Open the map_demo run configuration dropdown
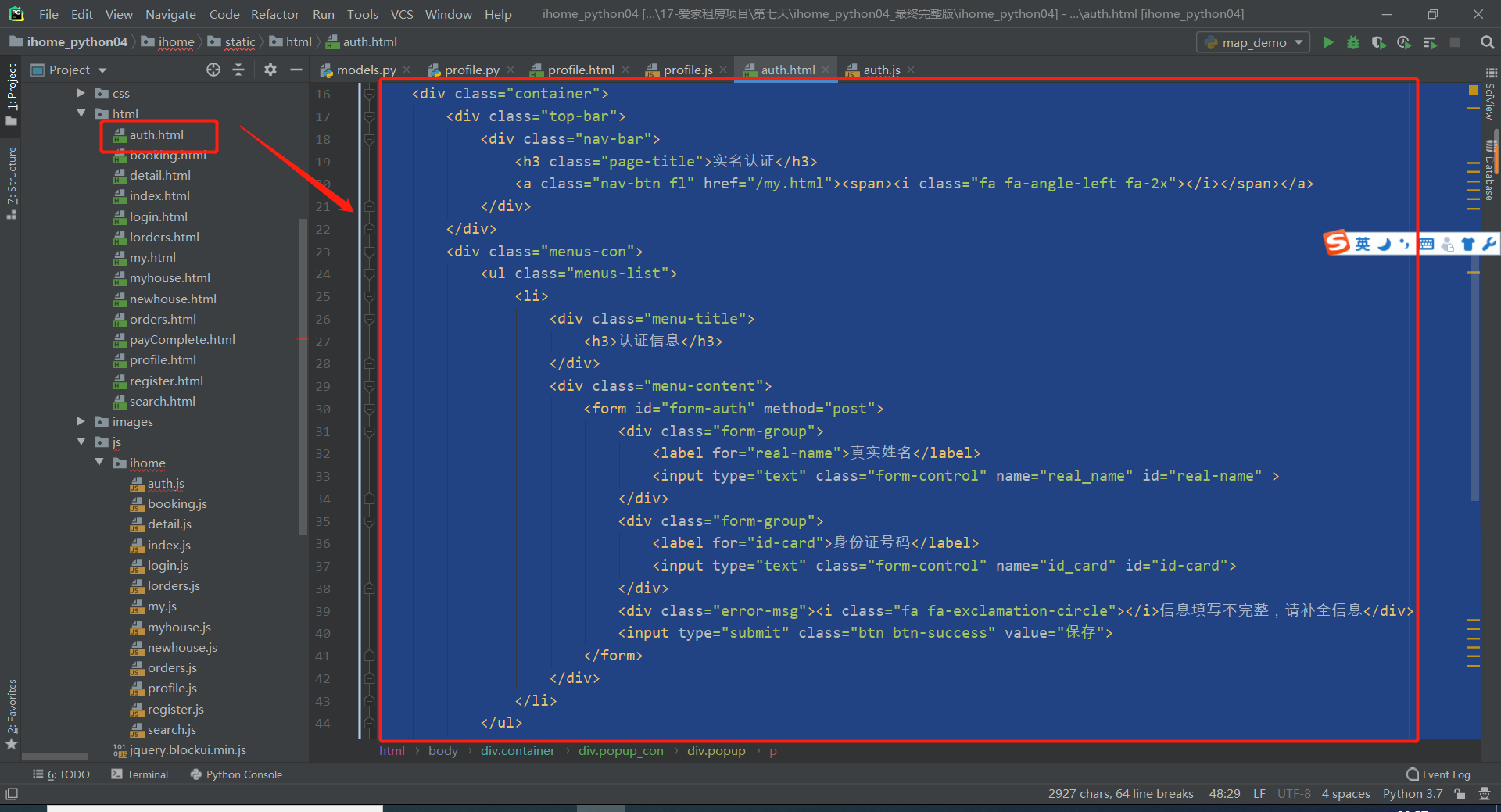 coord(1254,42)
